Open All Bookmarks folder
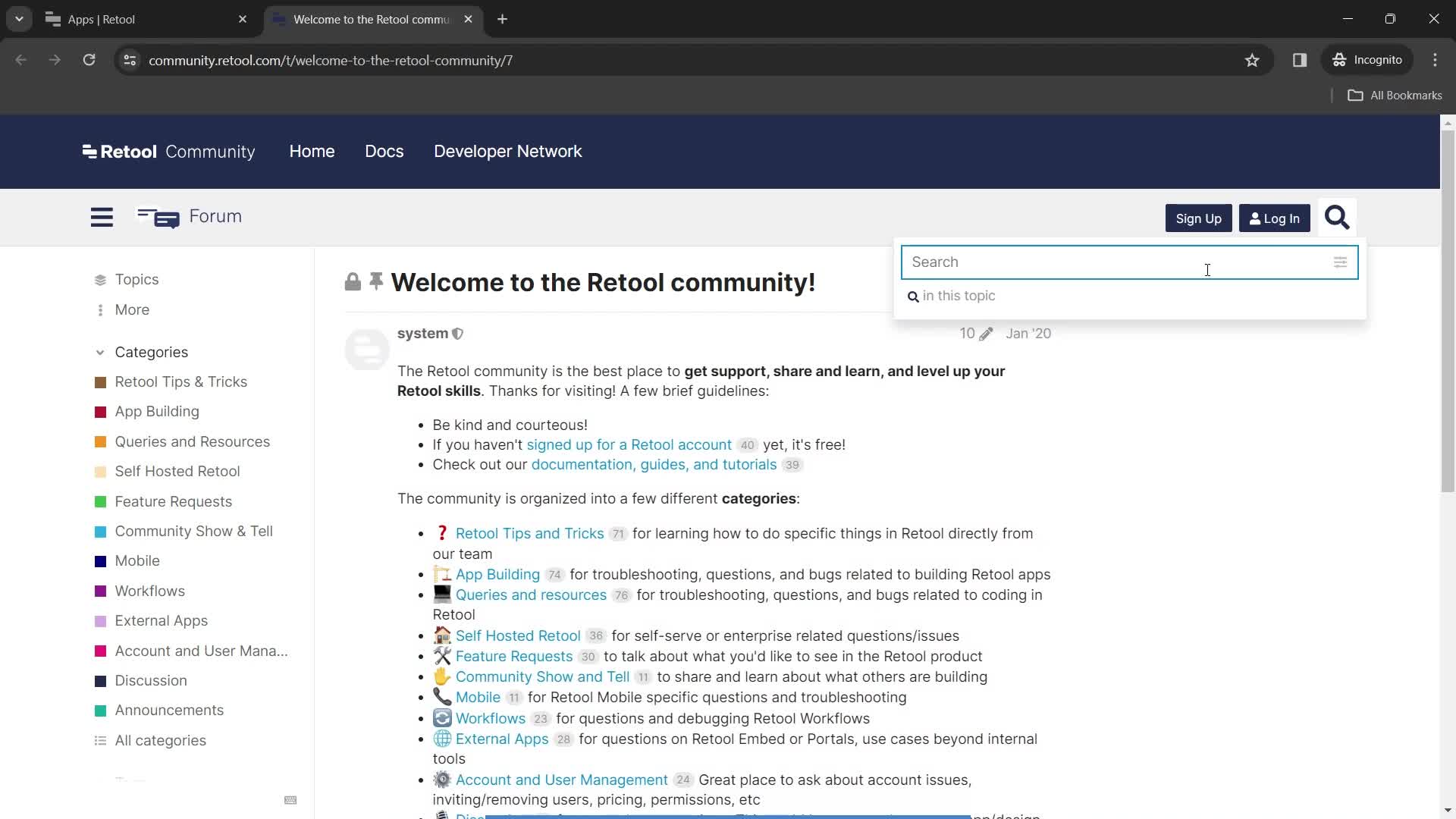This screenshot has height=819, width=1456. click(1395, 96)
